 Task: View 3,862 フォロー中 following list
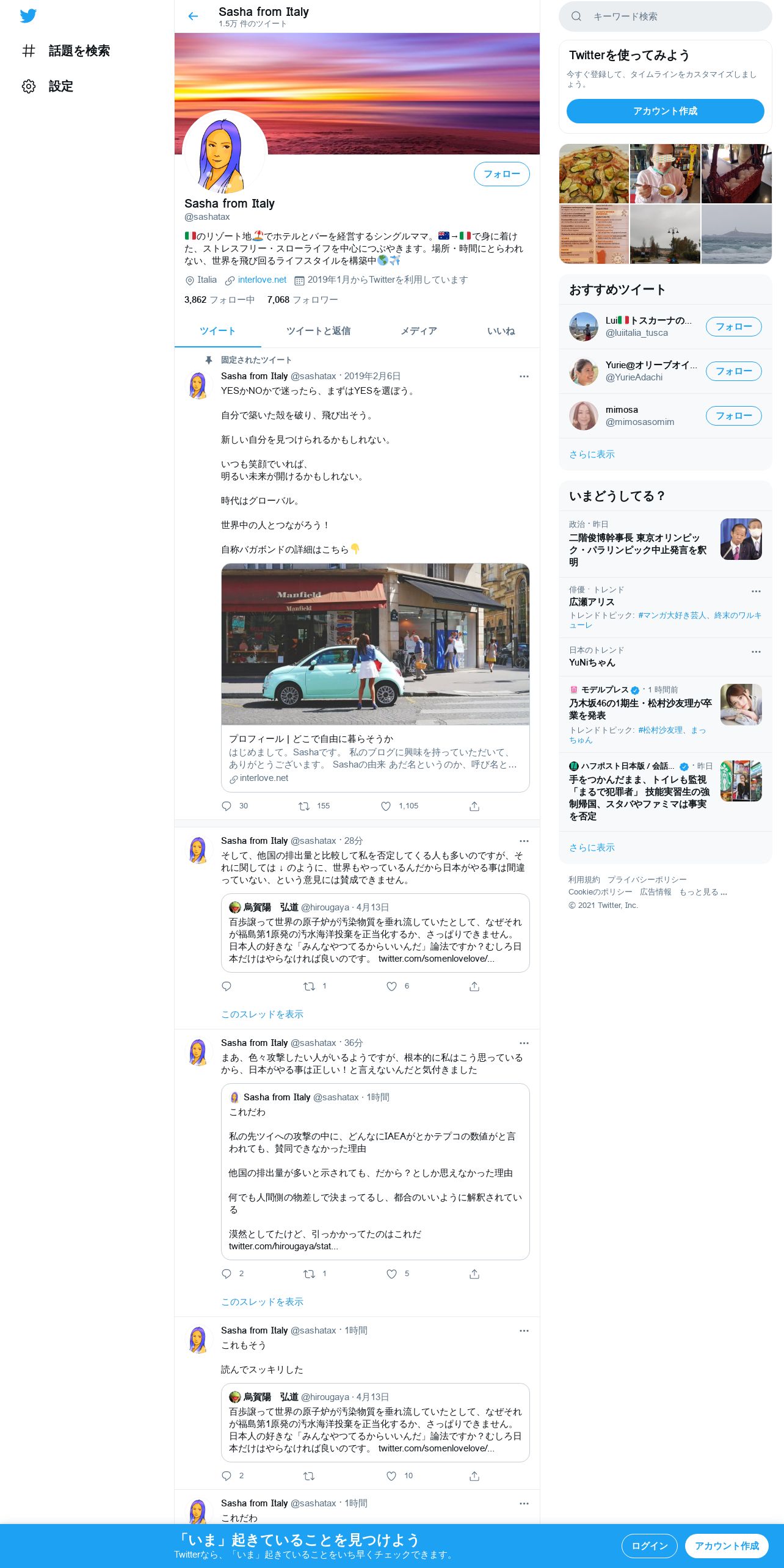(x=220, y=300)
